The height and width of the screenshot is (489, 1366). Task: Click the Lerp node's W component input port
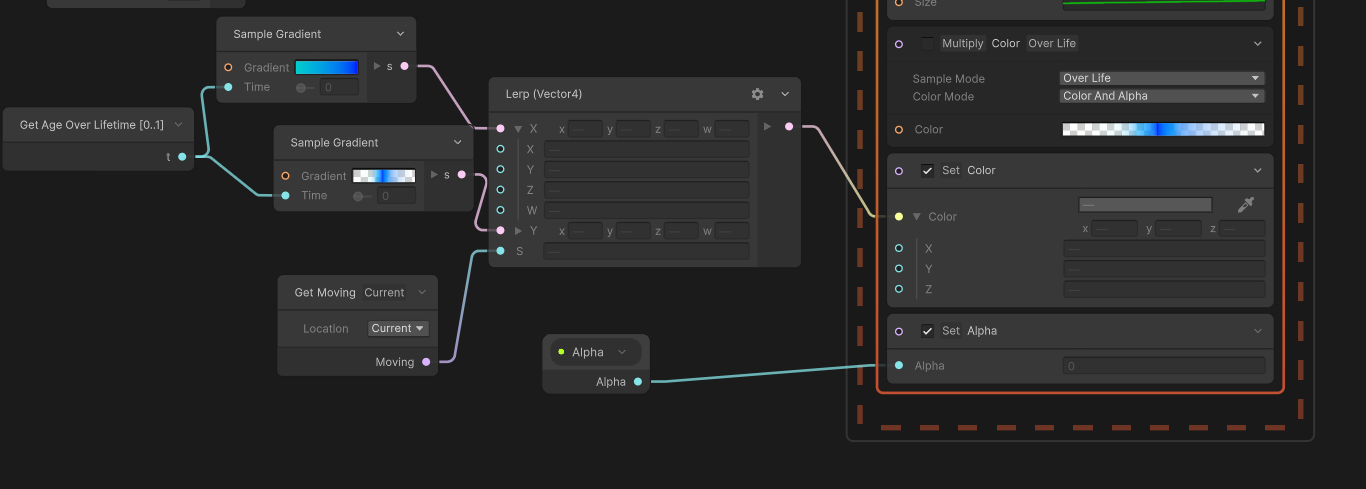coord(500,210)
